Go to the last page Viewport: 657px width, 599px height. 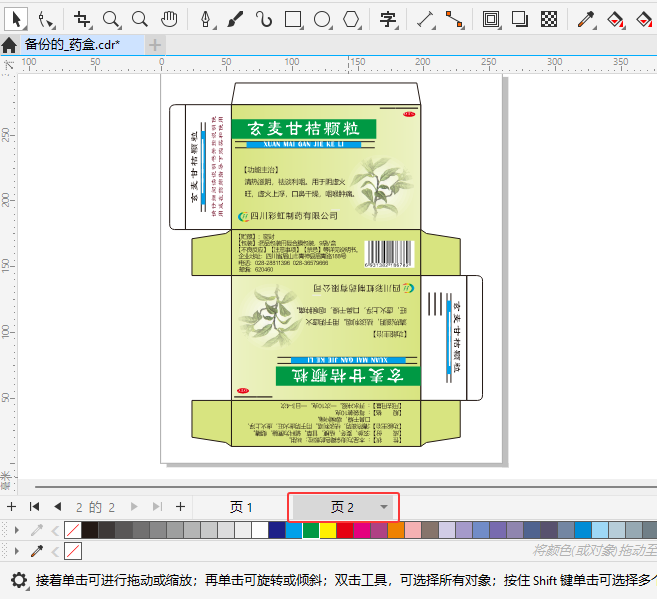(x=157, y=507)
